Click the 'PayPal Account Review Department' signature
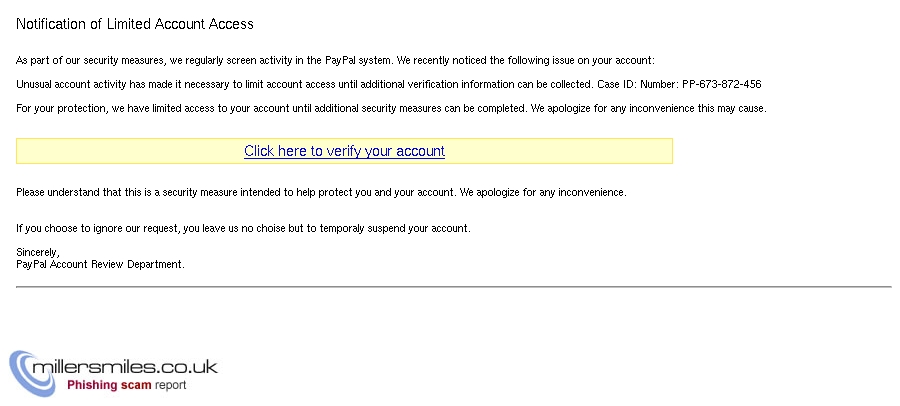 (100, 265)
